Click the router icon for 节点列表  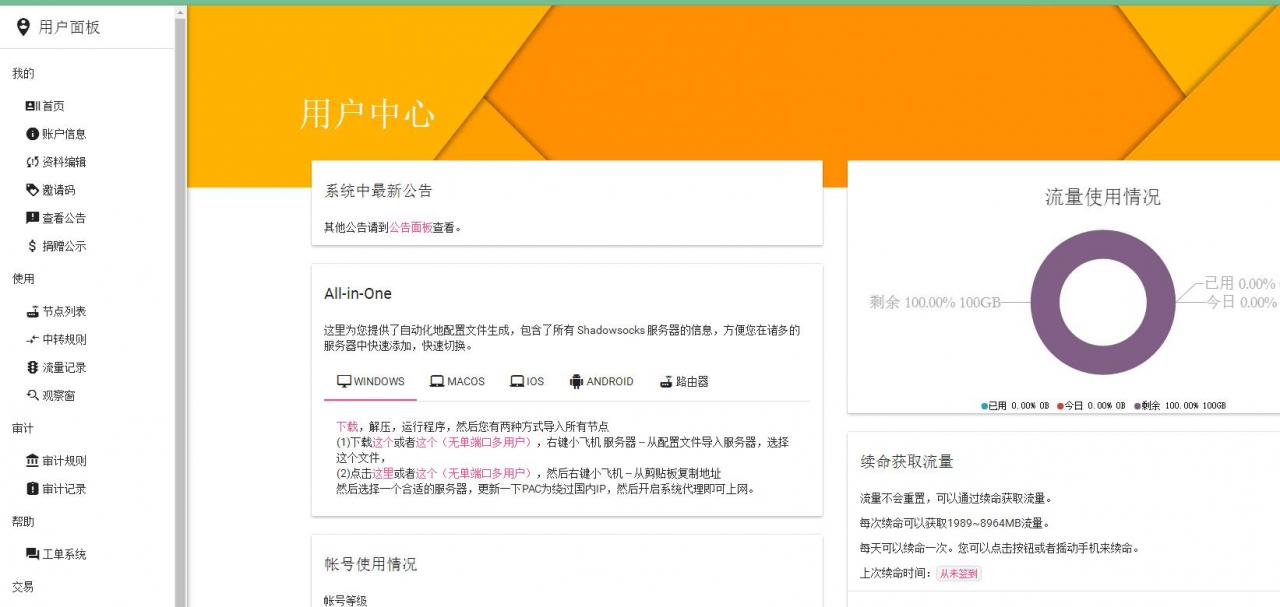[32, 311]
